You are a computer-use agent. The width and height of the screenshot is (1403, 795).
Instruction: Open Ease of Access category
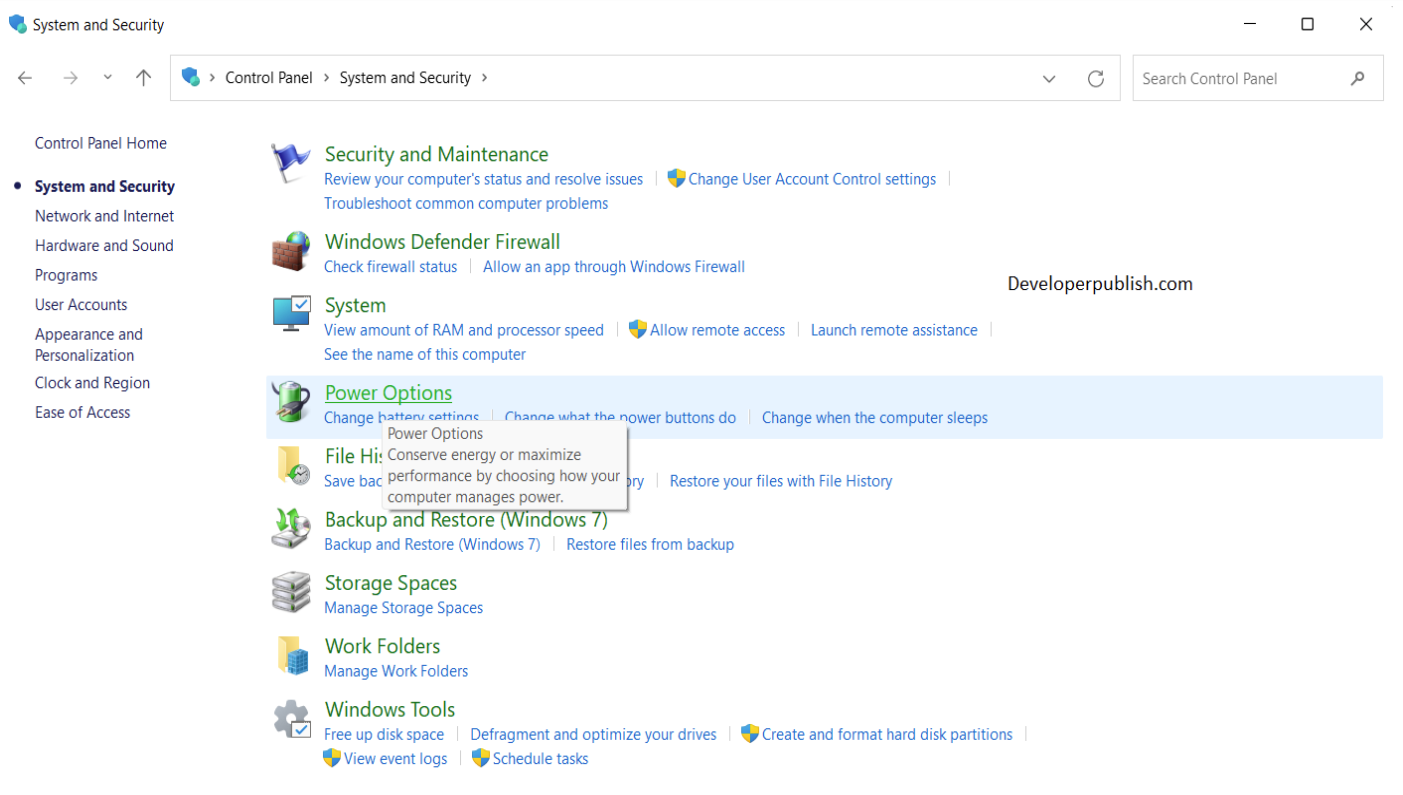coord(83,412)
